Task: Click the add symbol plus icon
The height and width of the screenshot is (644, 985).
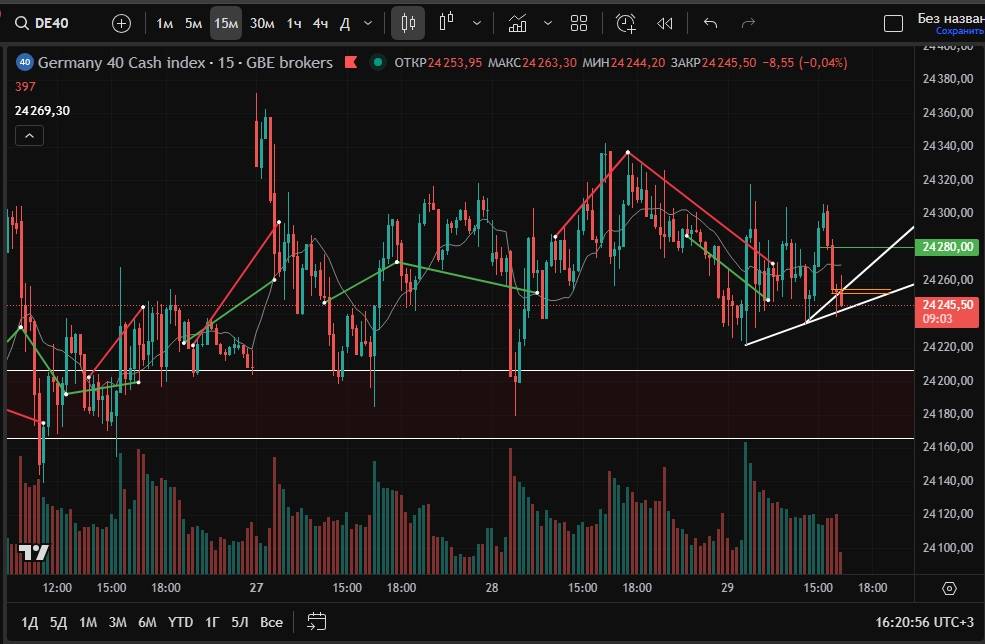Action: pyautogui.click(x=121, y=23)
